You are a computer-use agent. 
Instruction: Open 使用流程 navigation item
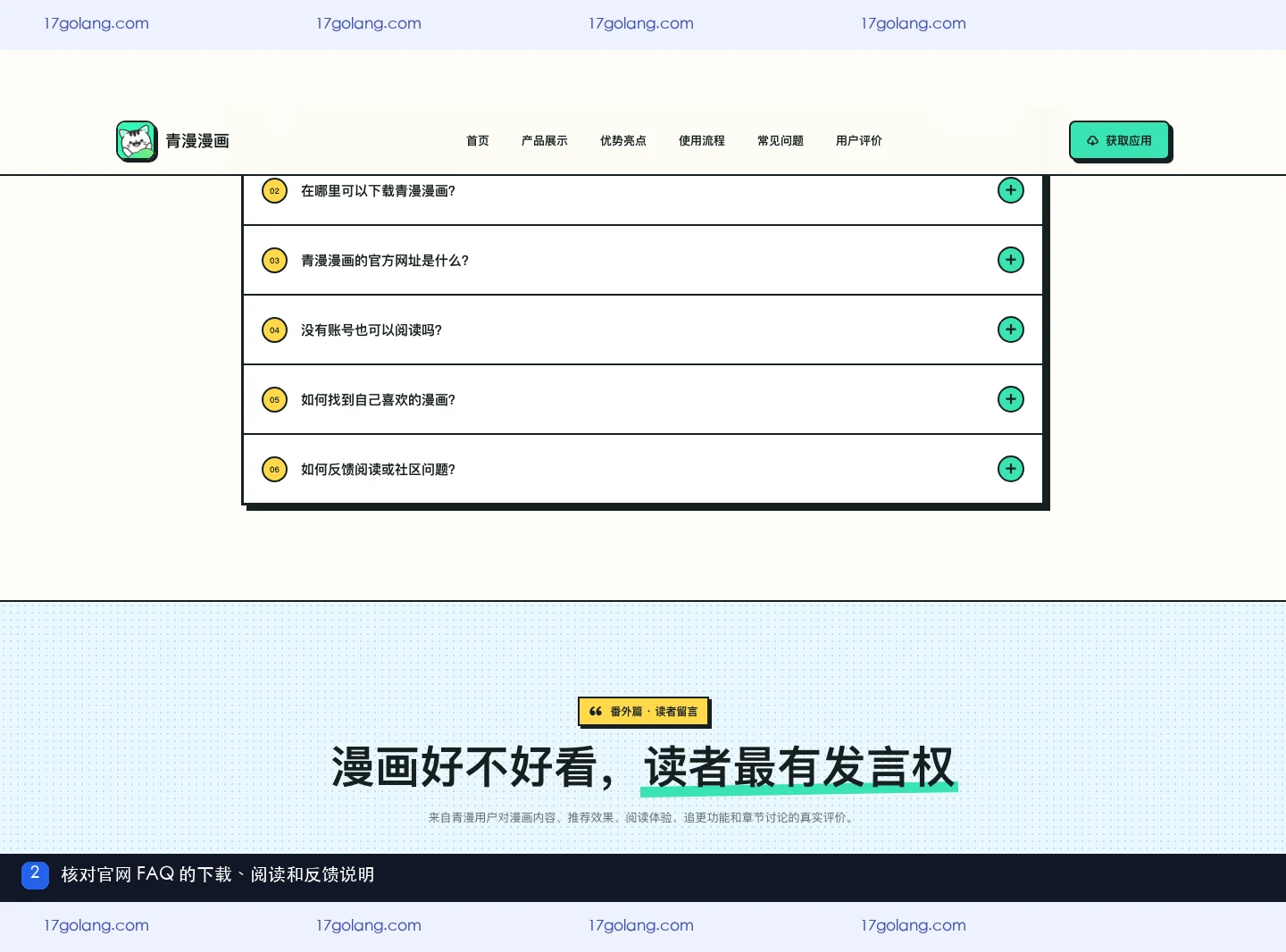click(702, 141)
